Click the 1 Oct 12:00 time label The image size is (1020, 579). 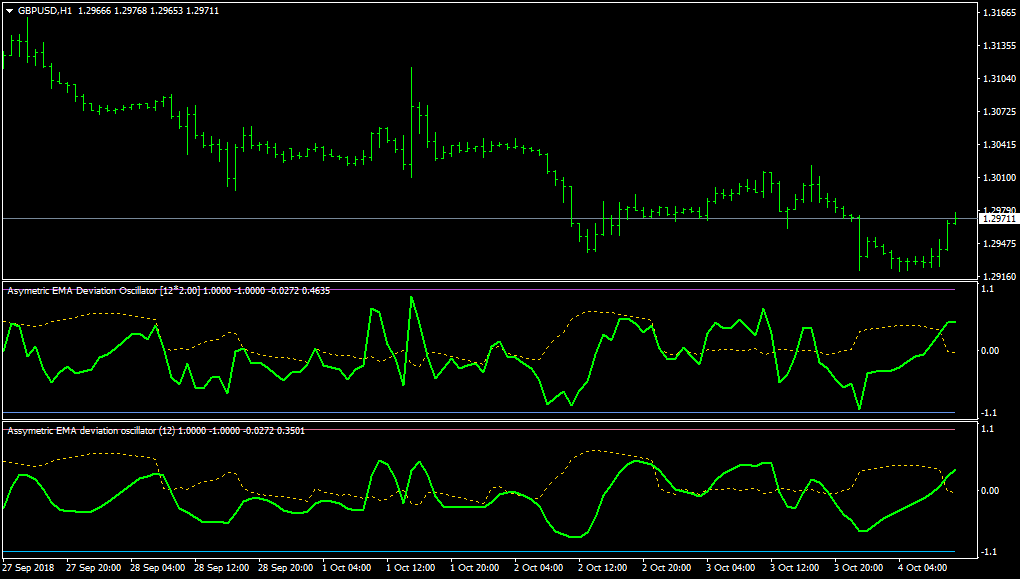point(411,568)
